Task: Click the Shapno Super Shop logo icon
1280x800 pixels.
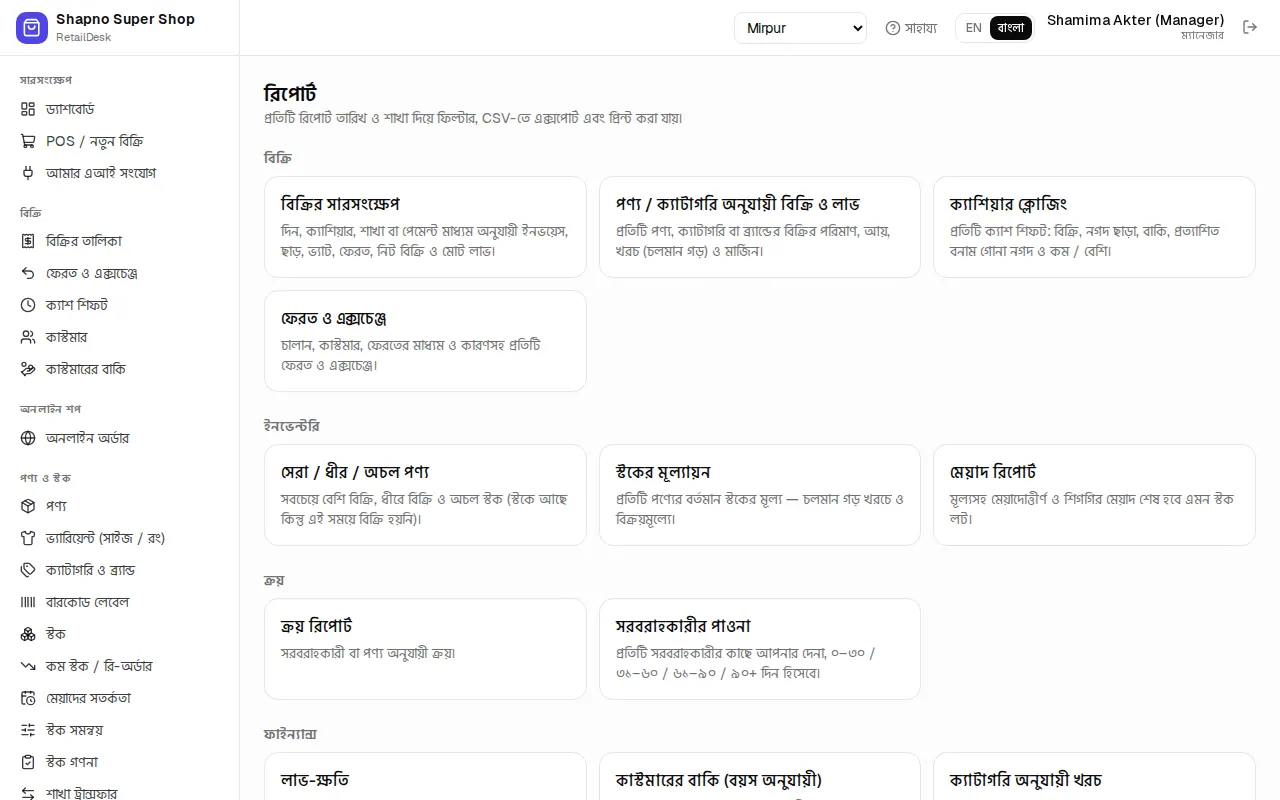Action: point(32,28)
